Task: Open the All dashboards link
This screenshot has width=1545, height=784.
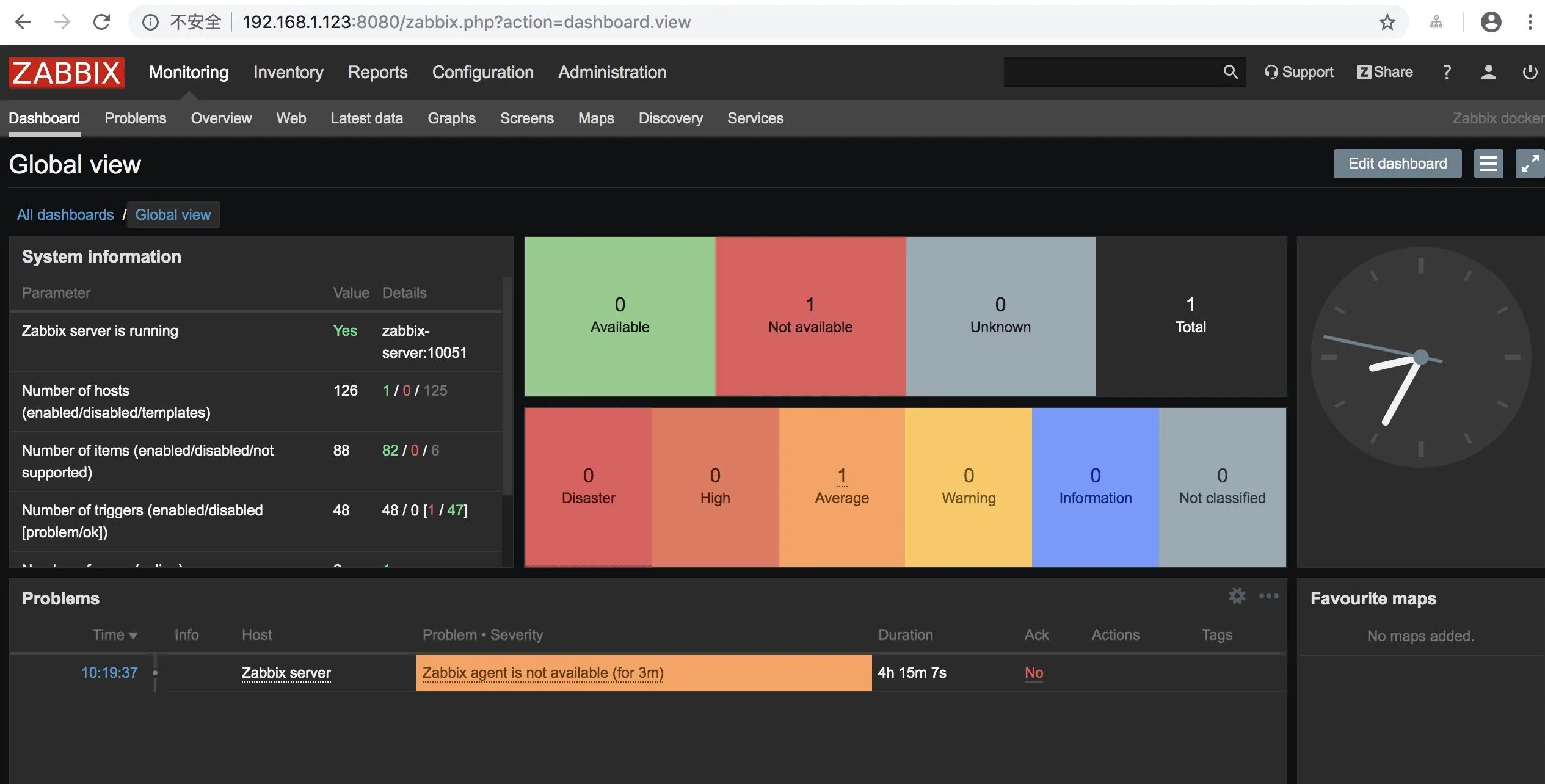Action: pyautogui.click(x=65, y=214)
